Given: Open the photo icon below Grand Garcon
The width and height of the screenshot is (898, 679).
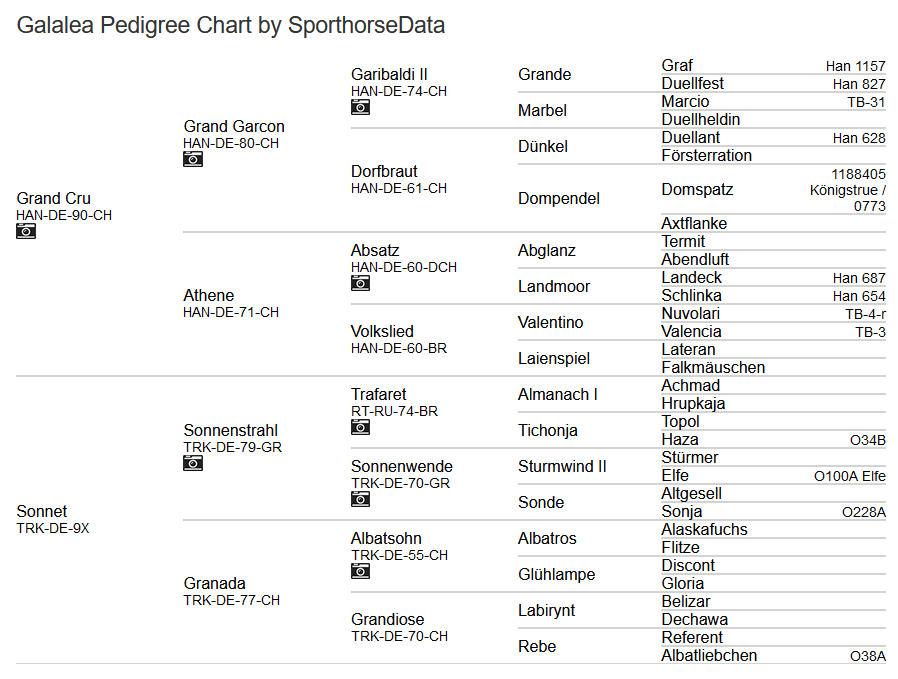Looking at the screenshot, I should (193, 159).
